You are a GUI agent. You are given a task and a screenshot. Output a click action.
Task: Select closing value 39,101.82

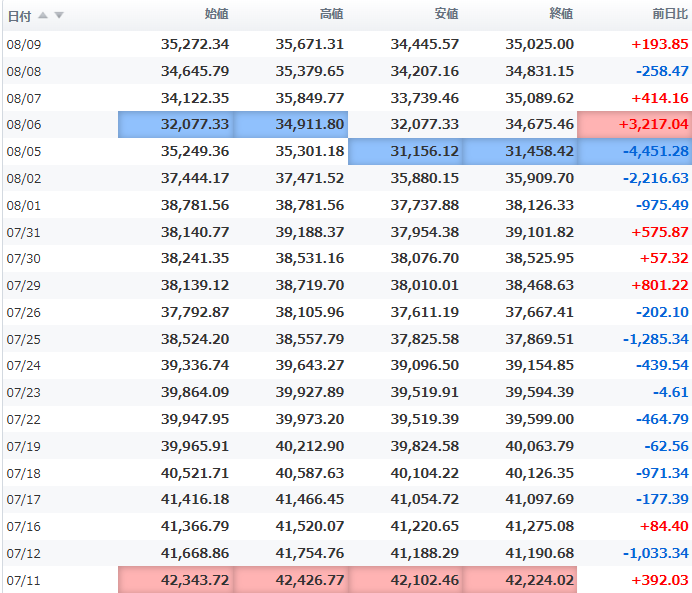pyautogui.click(x=539, y=232)
